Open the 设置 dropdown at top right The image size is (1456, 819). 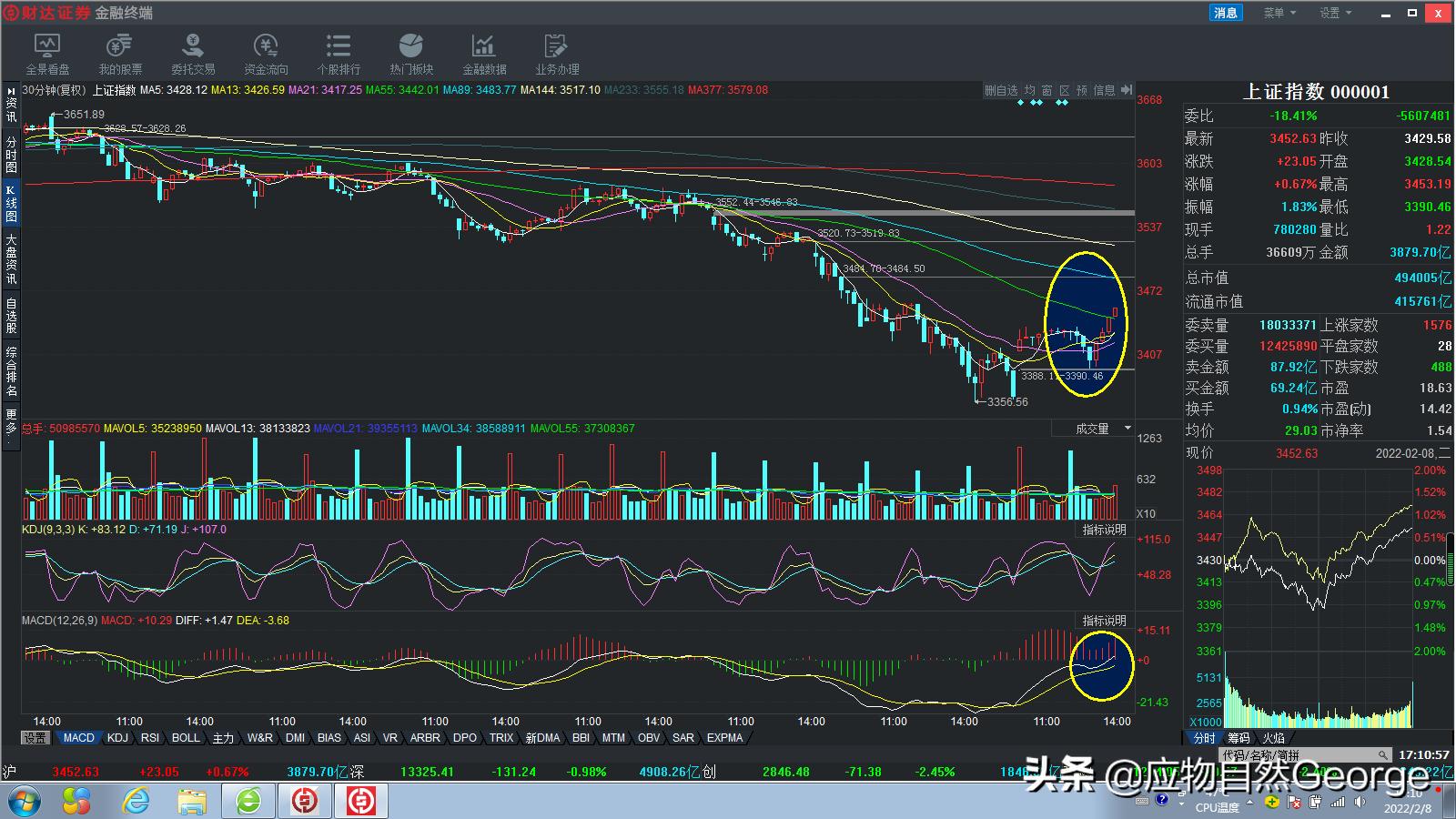[x=1333, y=12]
